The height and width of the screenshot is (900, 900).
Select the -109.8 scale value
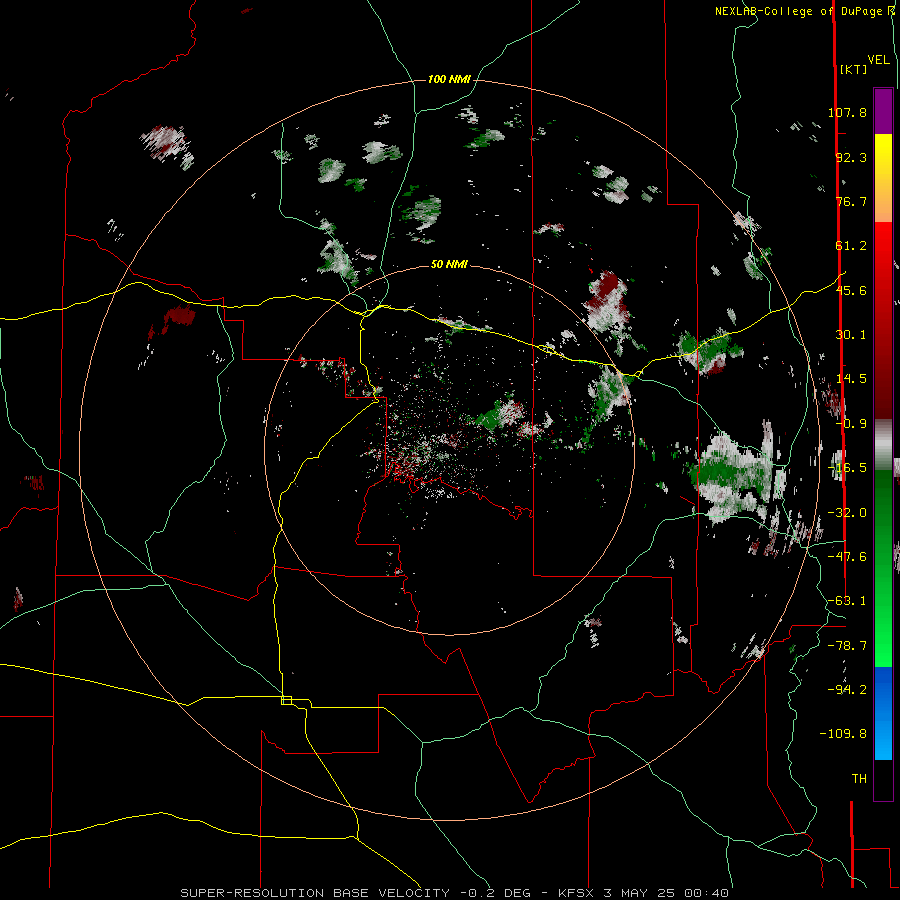[843, 734]
